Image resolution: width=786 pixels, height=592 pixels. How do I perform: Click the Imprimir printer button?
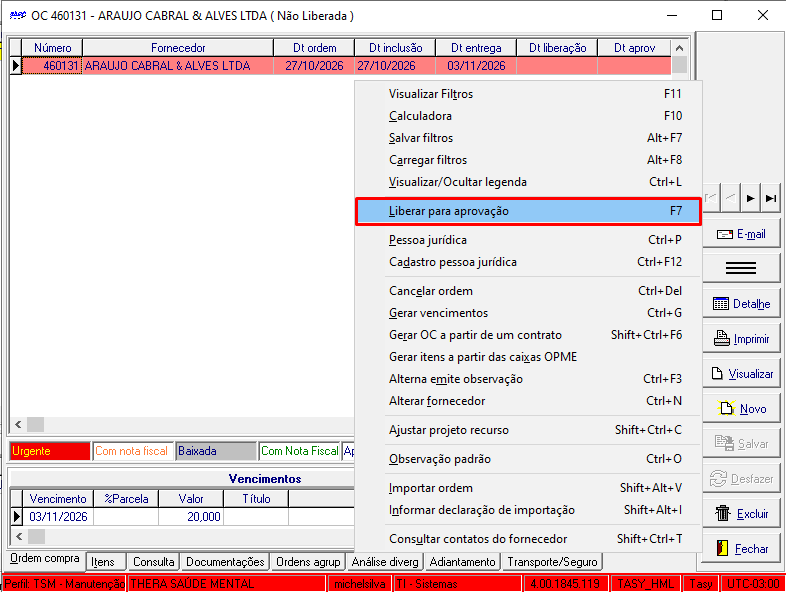point(741,339)
